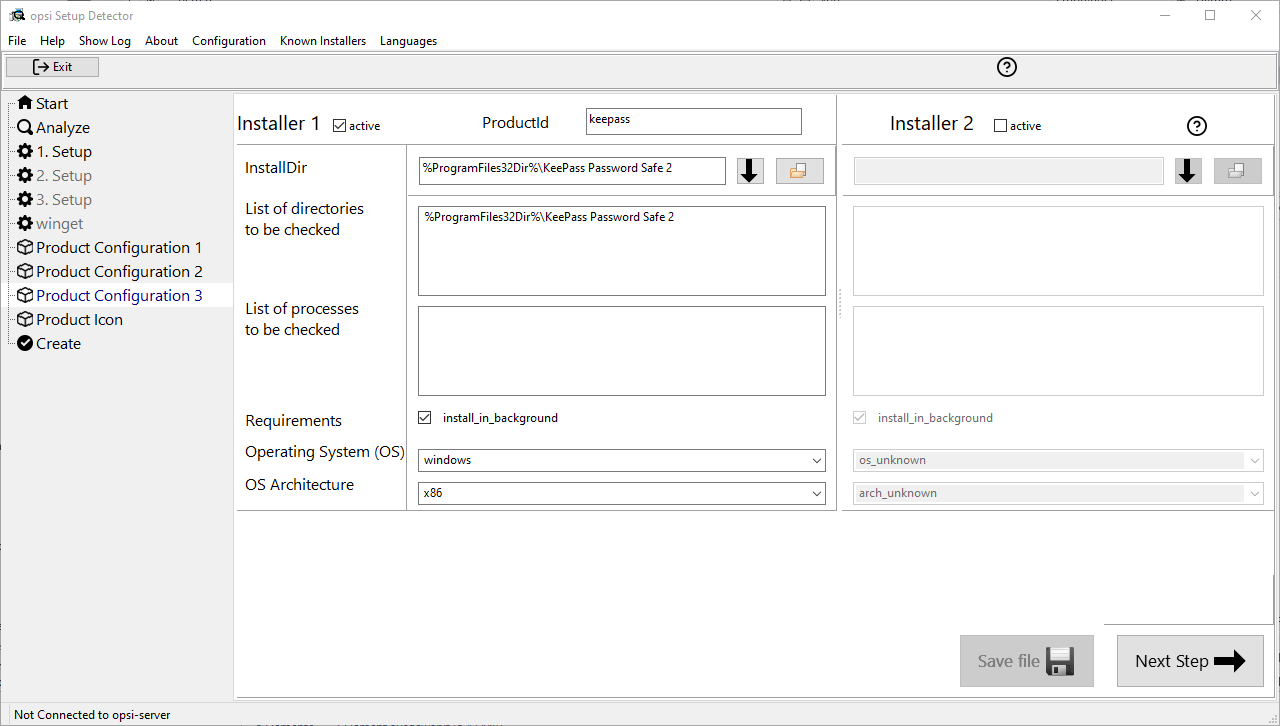Click the gear icon beside 2. Setup
The image size is (1280, 726).
click(x=25, y=175)
